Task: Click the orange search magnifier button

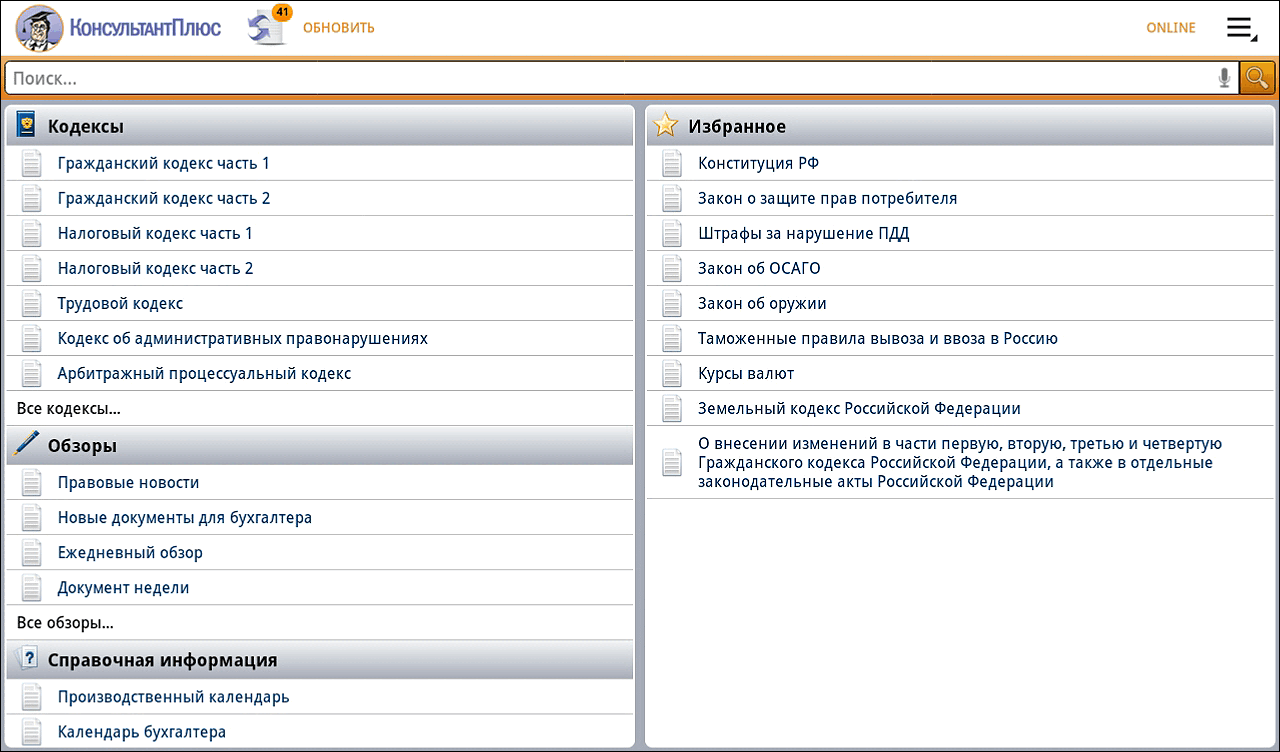Action: coord(1257,78)
